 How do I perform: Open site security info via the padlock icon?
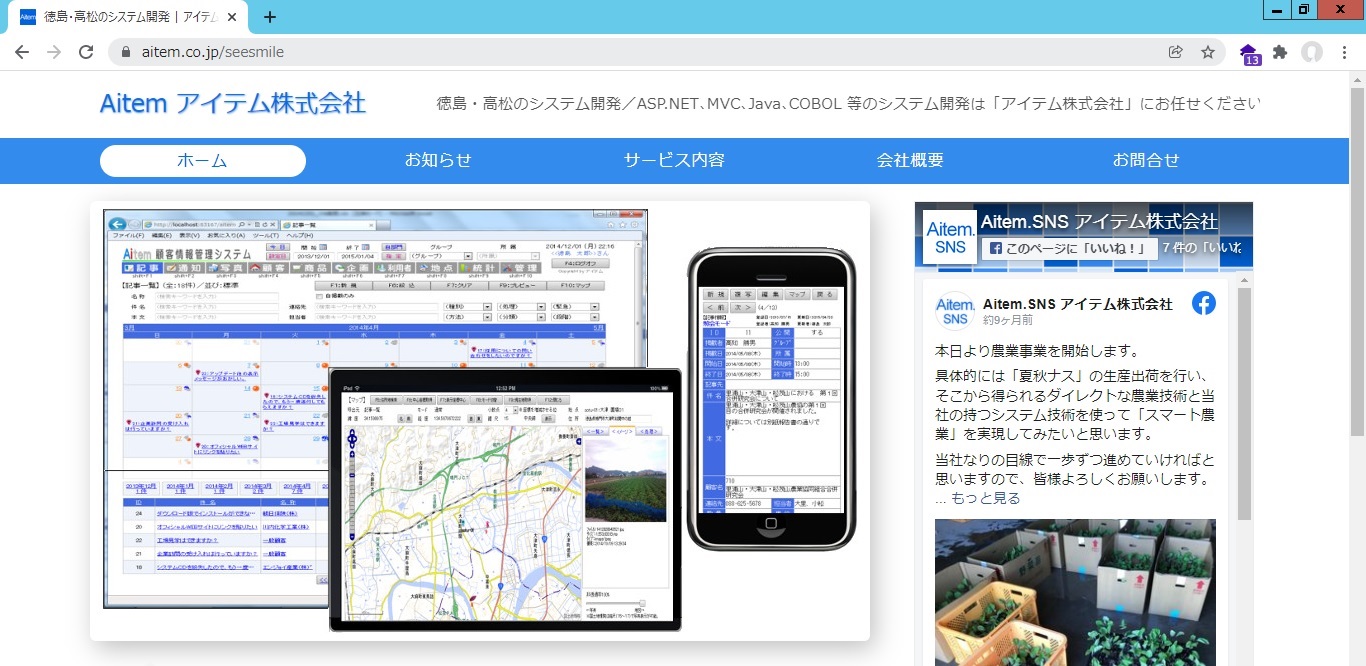point(125,50)
